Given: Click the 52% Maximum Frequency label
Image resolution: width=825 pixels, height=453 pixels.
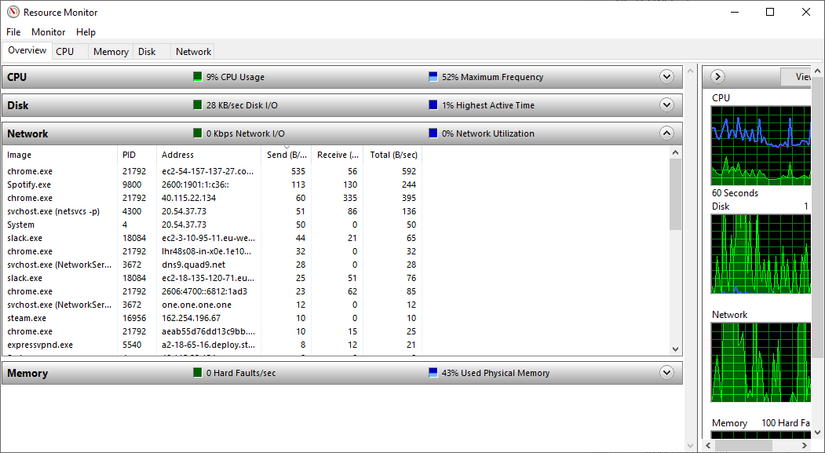Looking at the screenshot, I should 492,77.
